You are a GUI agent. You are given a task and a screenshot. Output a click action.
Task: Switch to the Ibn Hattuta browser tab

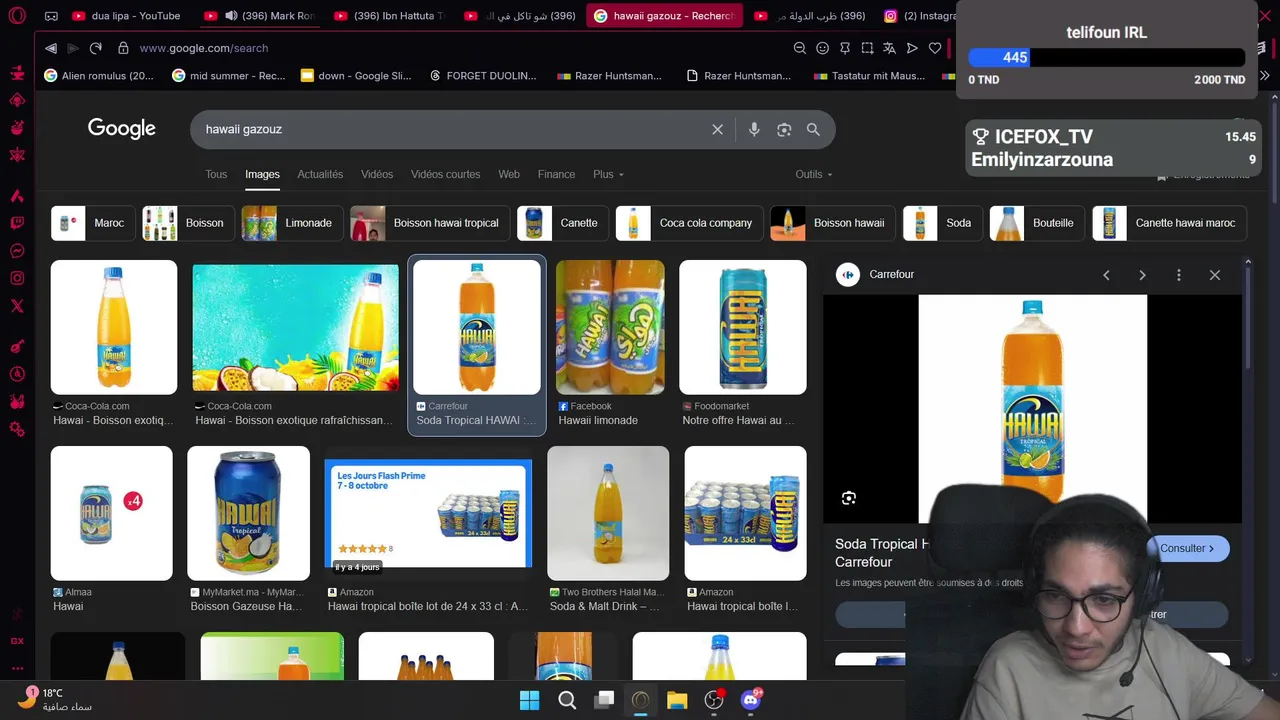point(390,16)
